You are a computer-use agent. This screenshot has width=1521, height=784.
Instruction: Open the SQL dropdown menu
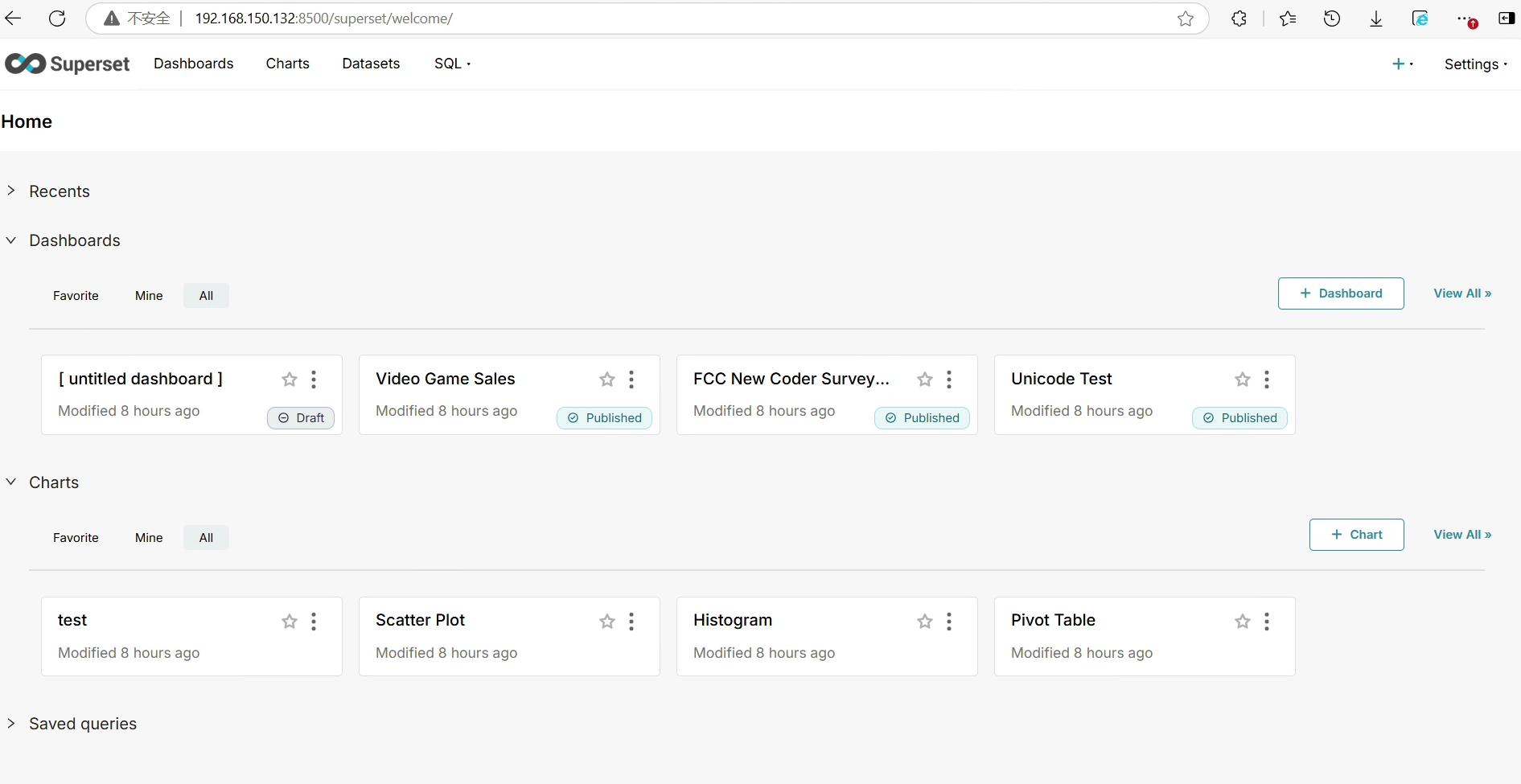tap(452, 64)
